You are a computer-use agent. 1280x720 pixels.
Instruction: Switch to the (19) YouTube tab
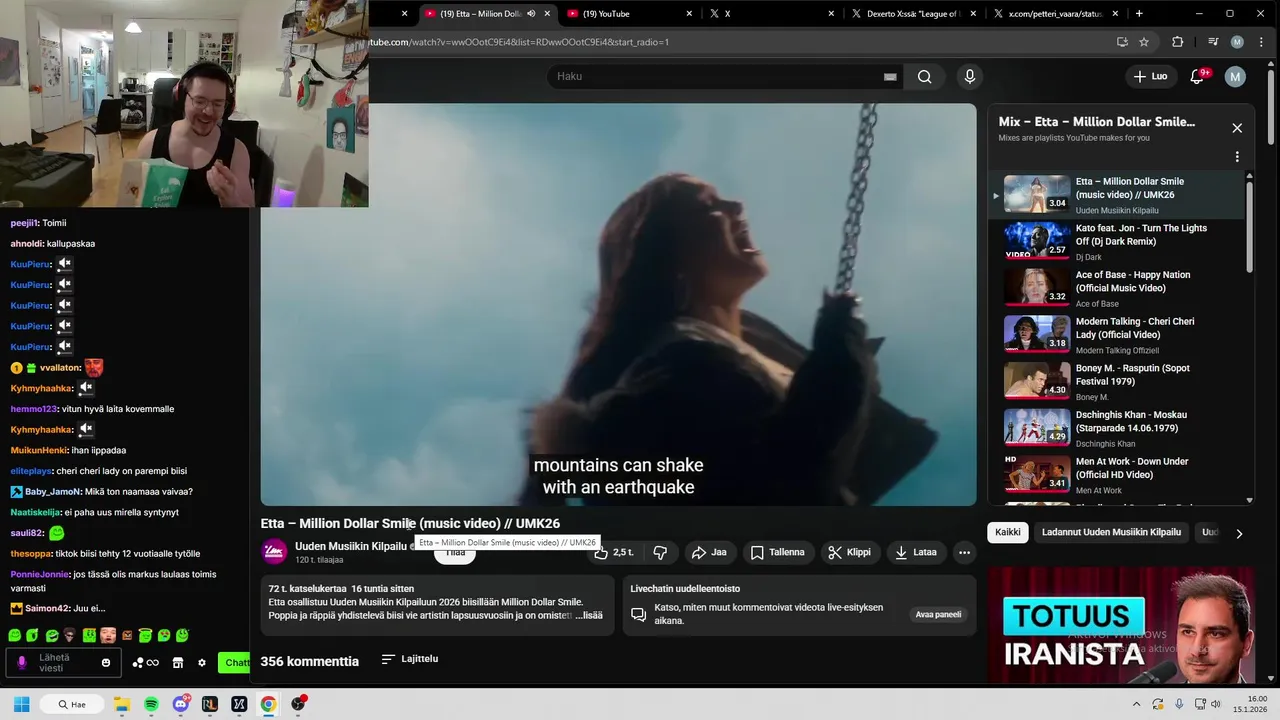pyautogui.click(x=630, y=14)
